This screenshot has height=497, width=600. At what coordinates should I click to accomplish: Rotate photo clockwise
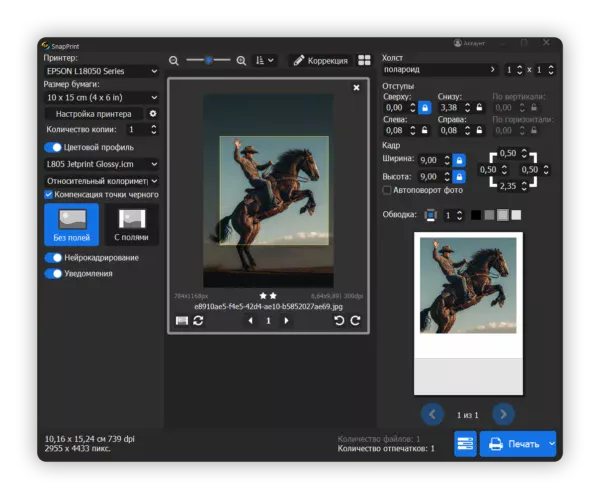point(355,321)
